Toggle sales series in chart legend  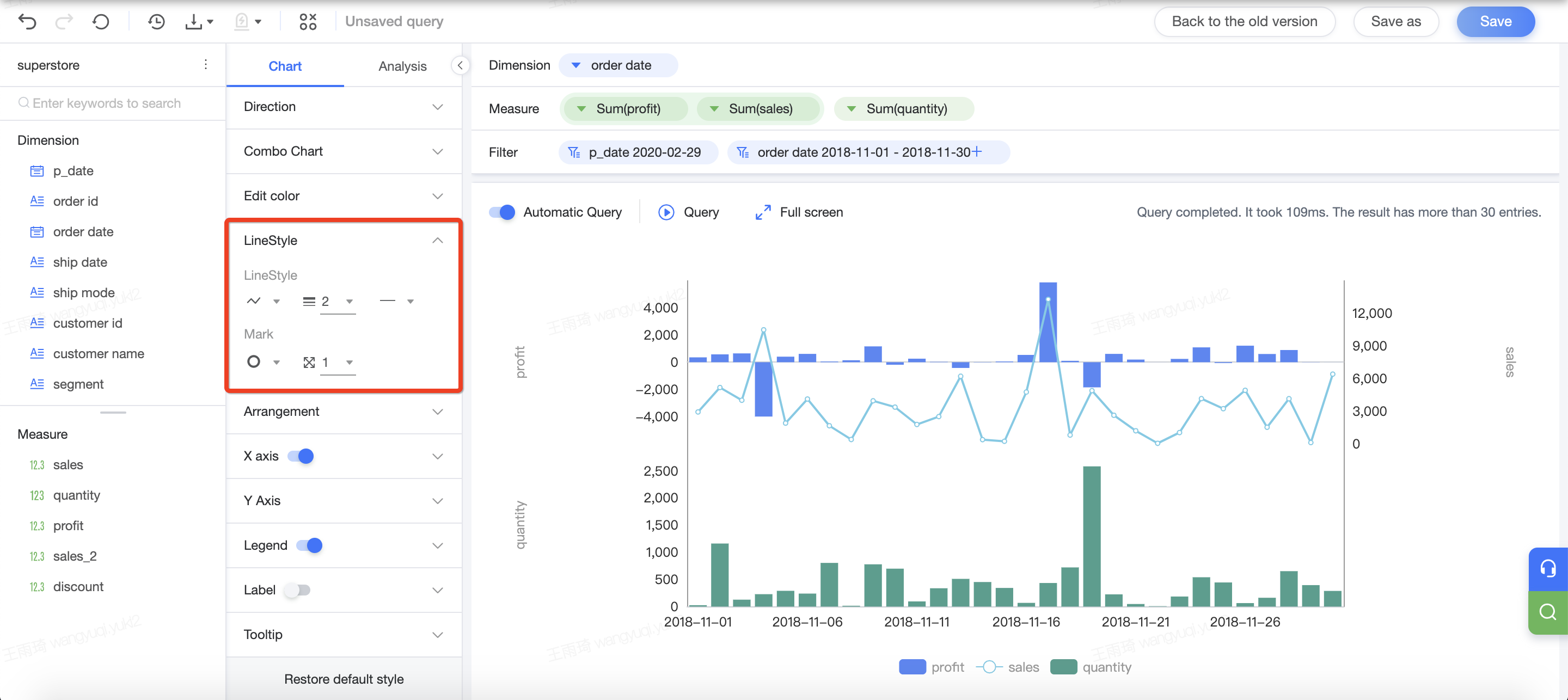click(x=1008, y=667)
